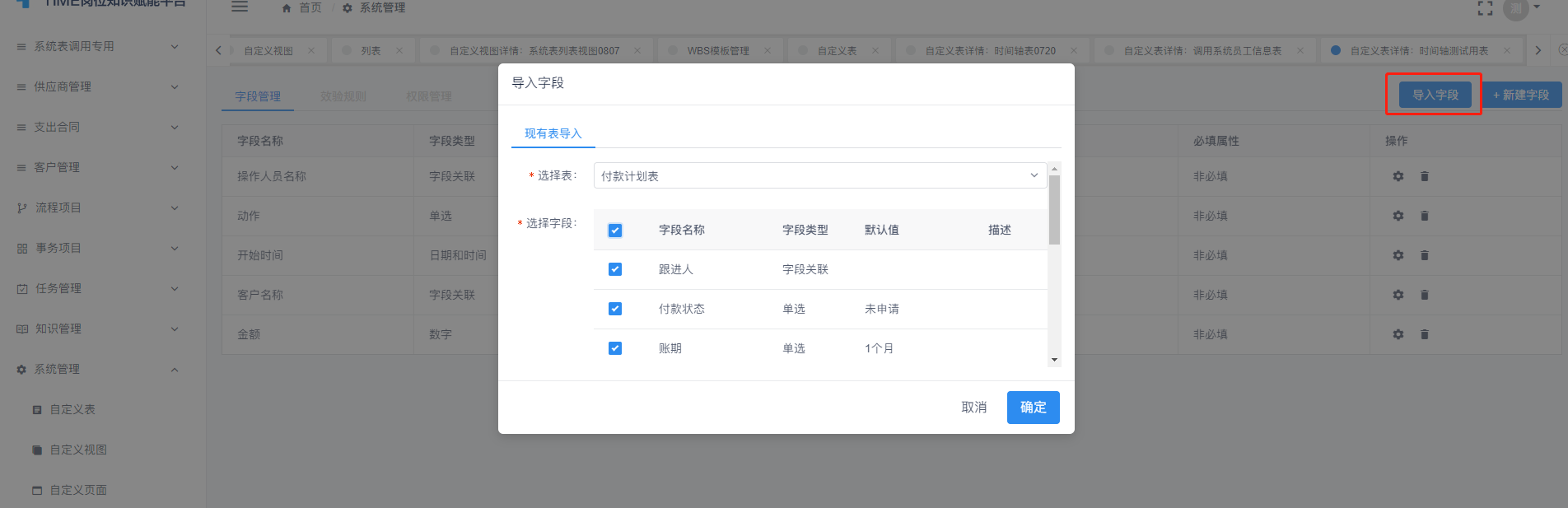Close the 自定义表 tab
Viewport: 1568px width, 508px height.
point(875,50)
